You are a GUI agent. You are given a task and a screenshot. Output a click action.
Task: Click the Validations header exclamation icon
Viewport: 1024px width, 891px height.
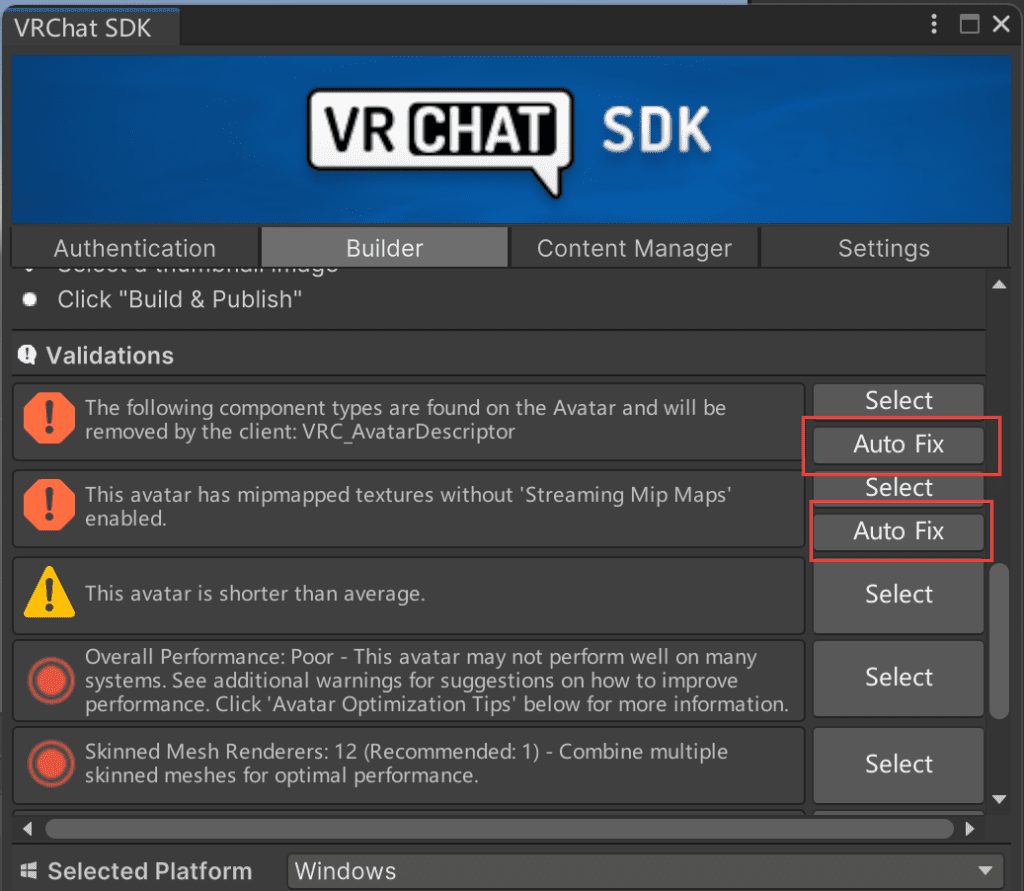coord(28,355)
